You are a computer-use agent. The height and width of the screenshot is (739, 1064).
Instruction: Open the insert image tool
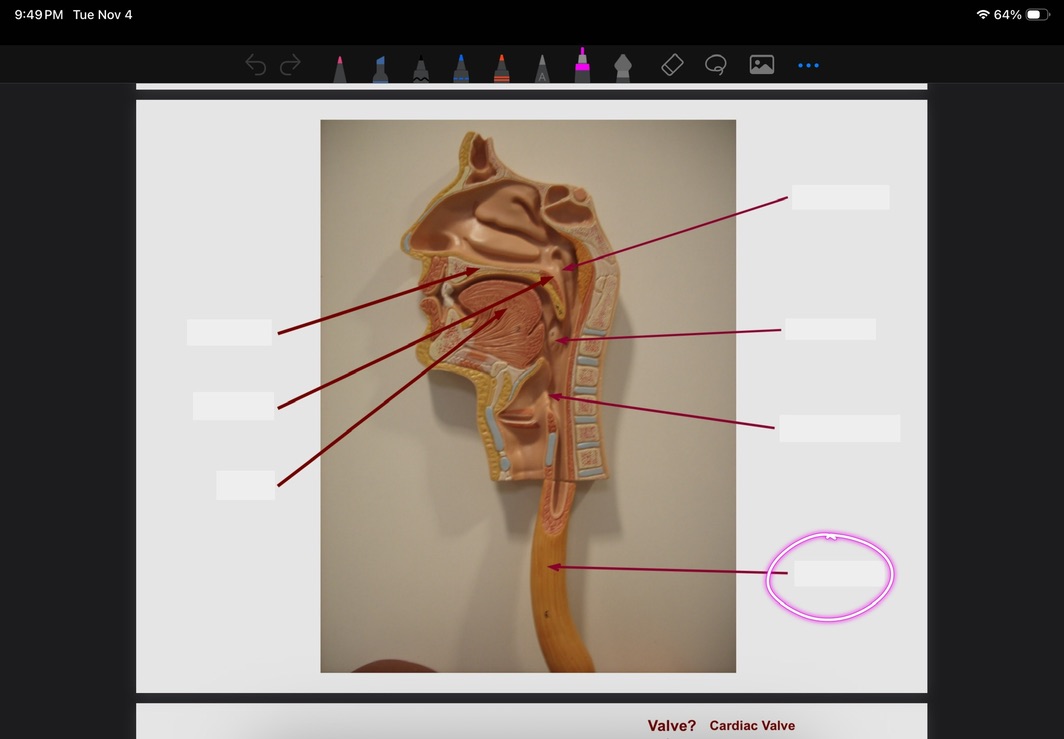coord(762,65)
